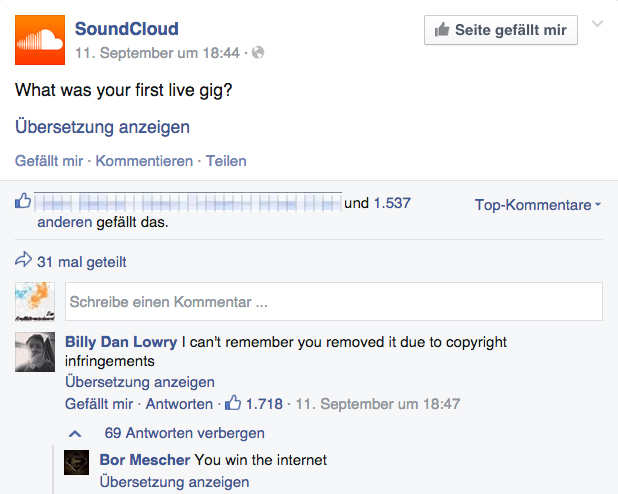The height and width of the screenshot is (494, 618).
Task: Show translation of the SoundCloud post
Action: pyautogui.click(x=102, y=127)
